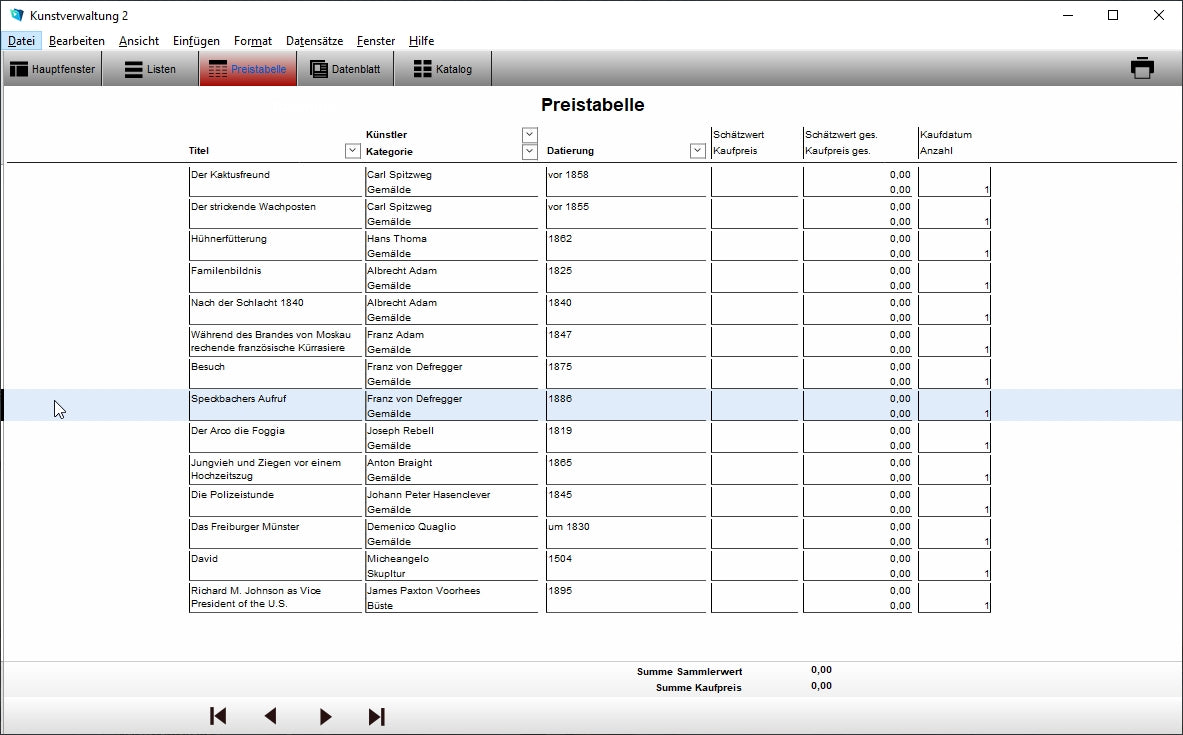Switch to the Listen view
This screenshot has width=1183, height=735.
pyautogui.click(x=150, y=70)
